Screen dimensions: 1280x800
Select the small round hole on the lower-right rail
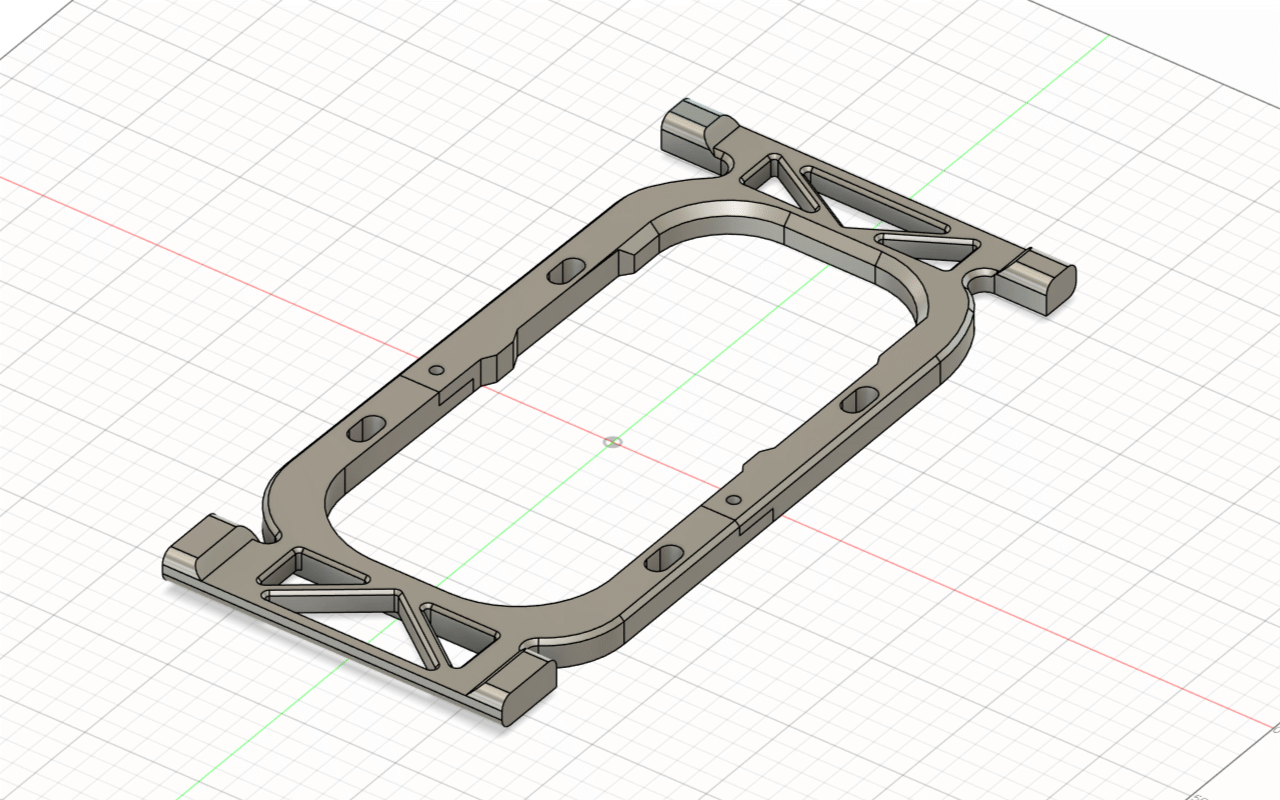point(733,498)
